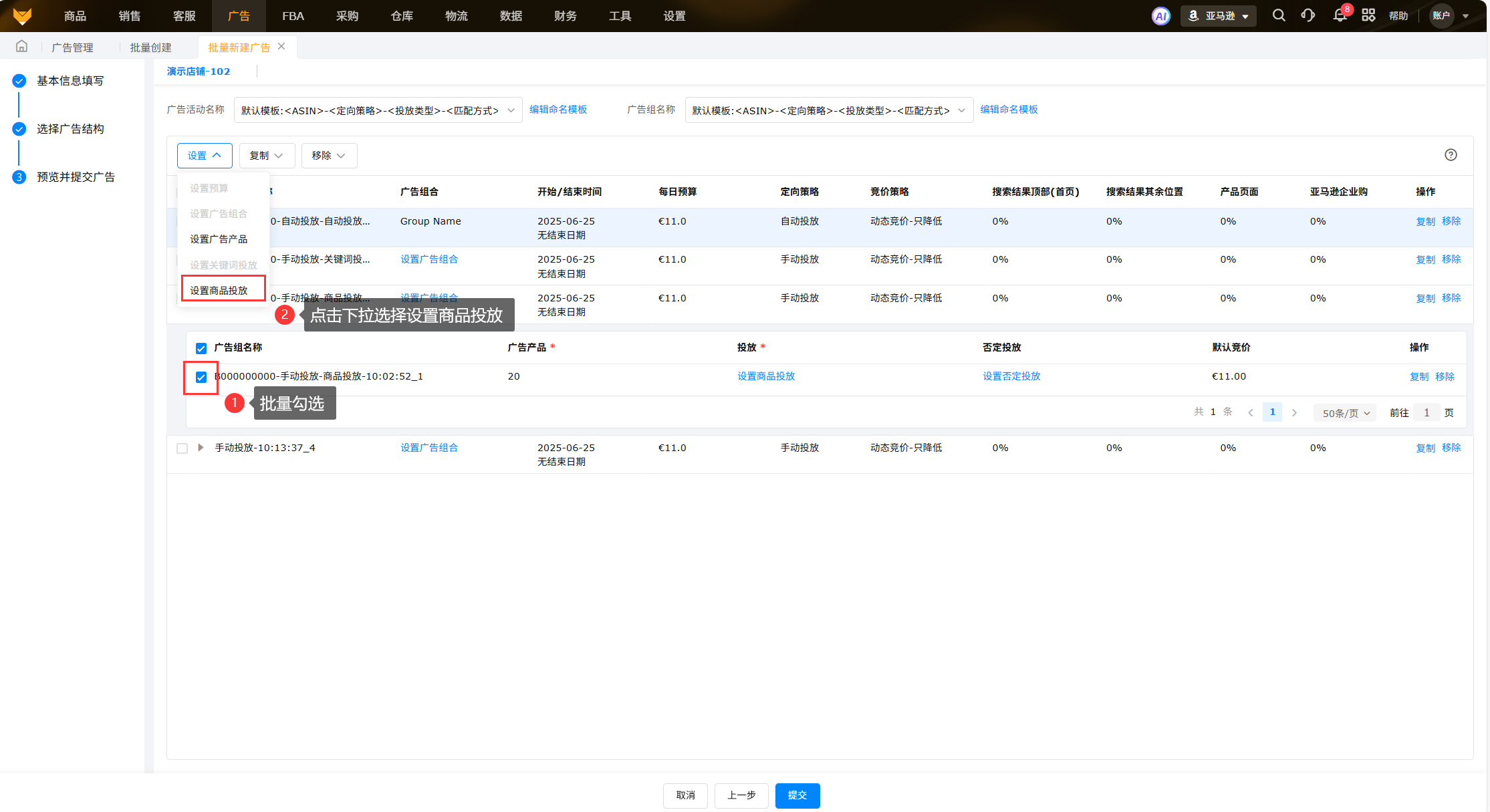Close the 批量新建广告 tab
The height and width of the screenshot is (812, 1490).
281,47
